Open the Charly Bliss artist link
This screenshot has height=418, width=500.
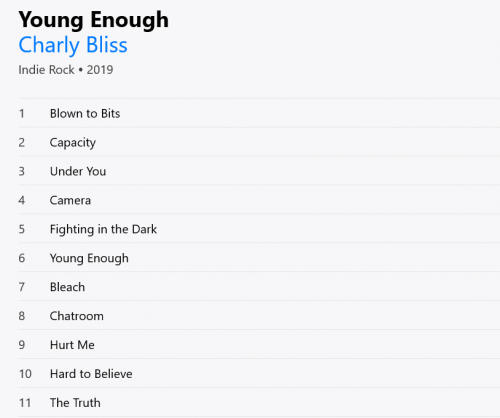tap(73, 45)
